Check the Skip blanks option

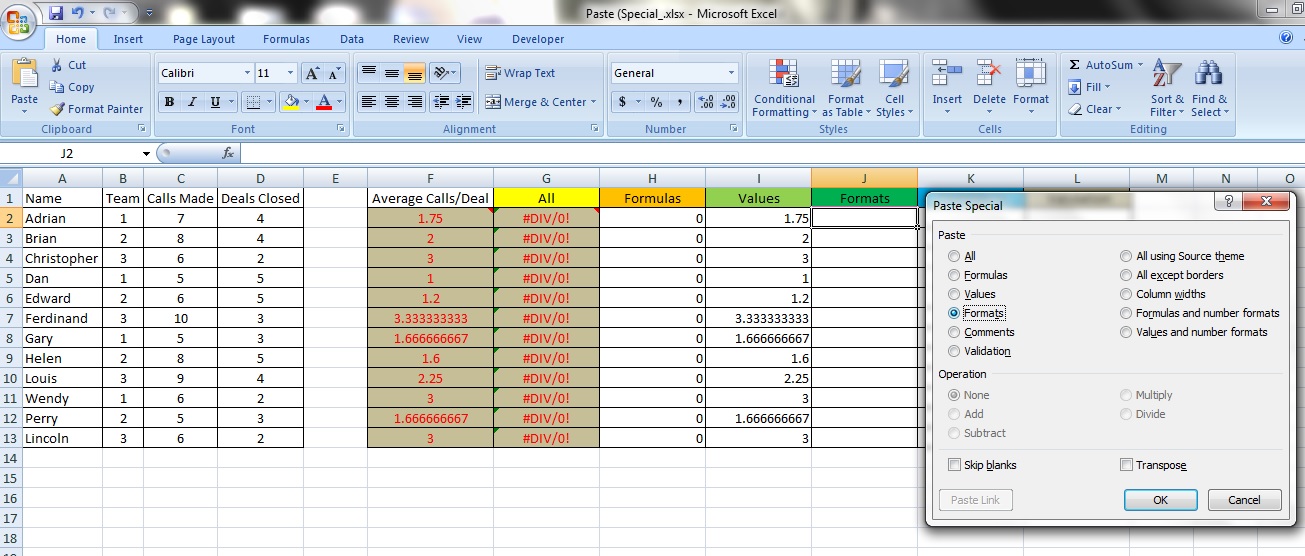tap(955, 465)
